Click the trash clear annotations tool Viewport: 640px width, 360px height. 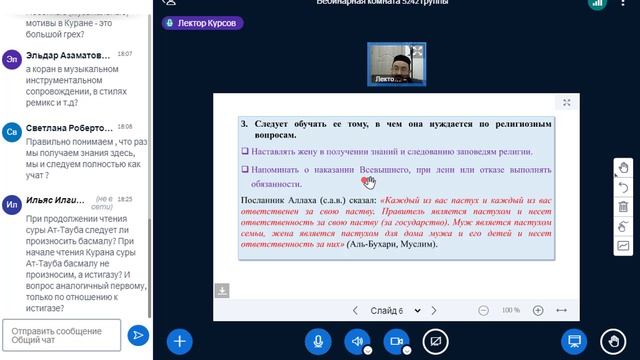[623, 207]
